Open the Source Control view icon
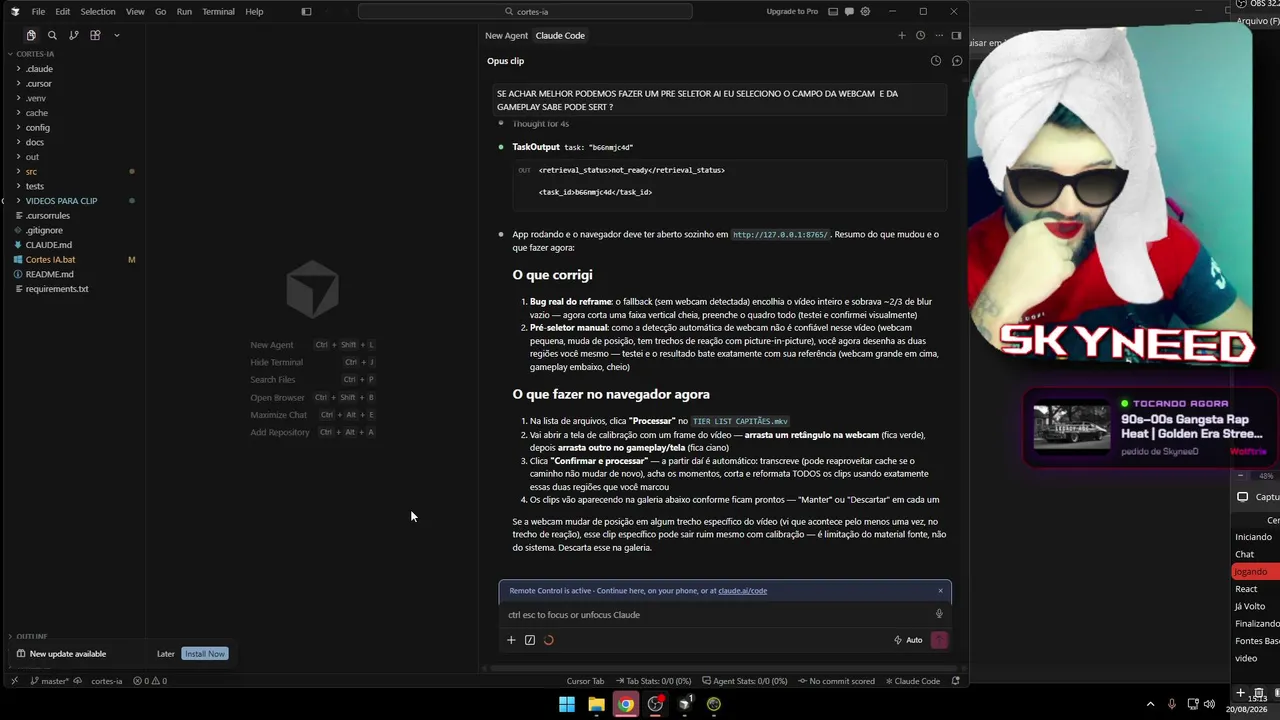 coord(74,35)
